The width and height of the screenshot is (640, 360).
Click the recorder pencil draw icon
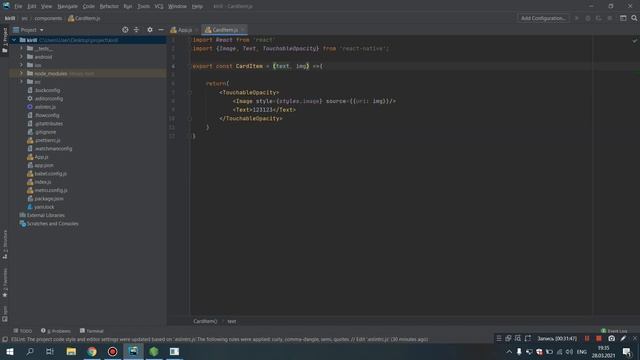tap(623, 338)
